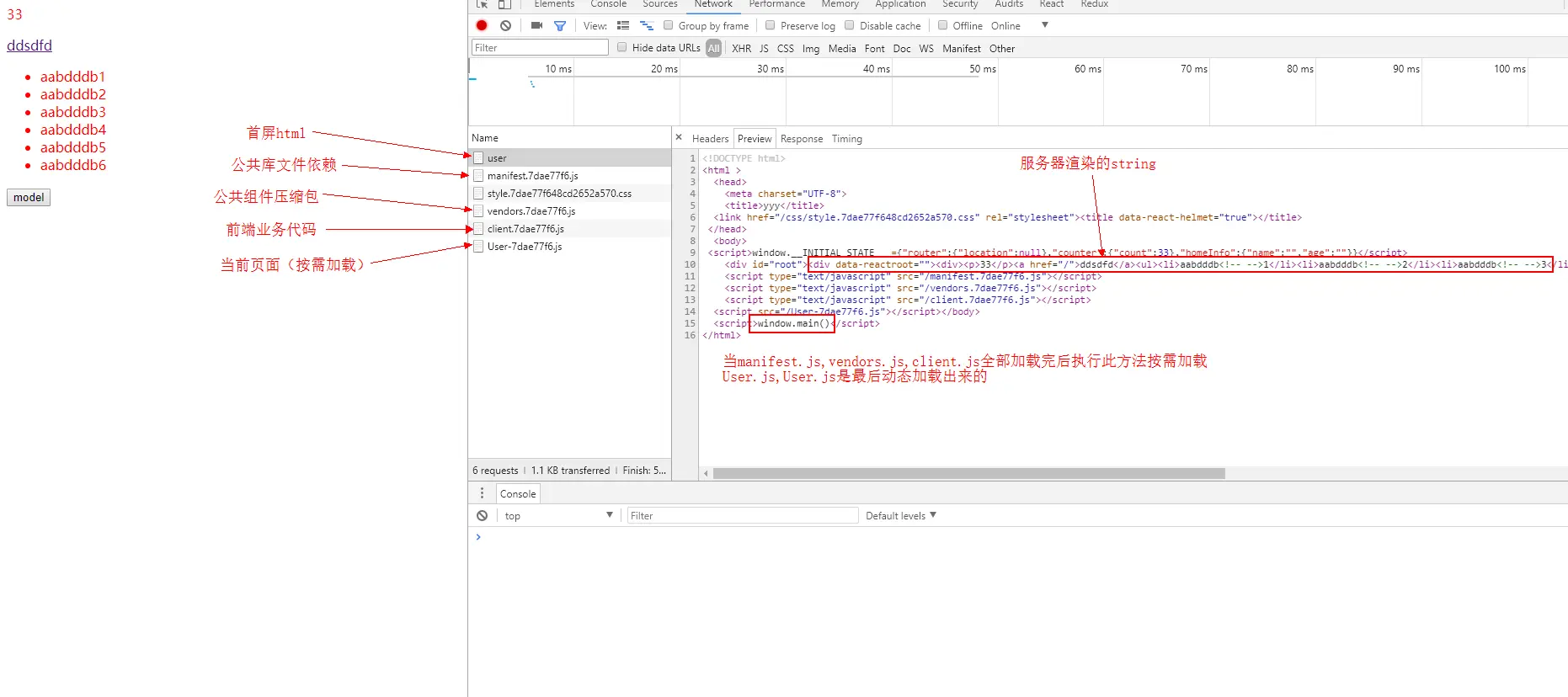Toggle the waterfall overview view icon

click(x=647, y=25)
